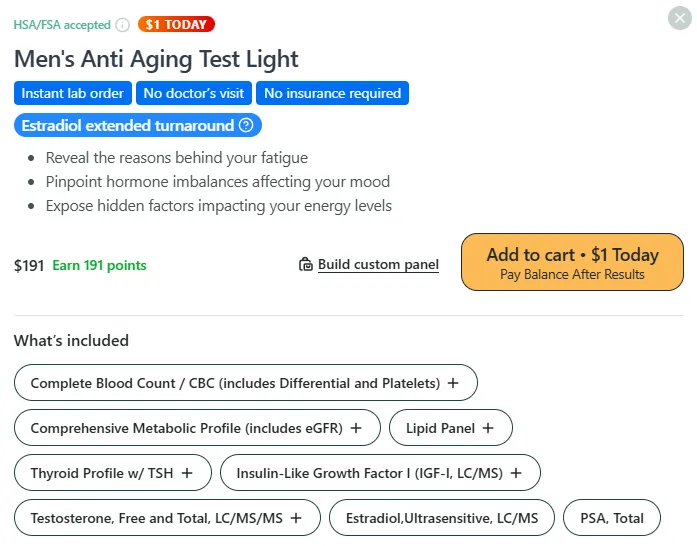Image resolution: width=697 pixels, height=546 pixels.
Task: Open Build custom panel link
Action: 378,265
